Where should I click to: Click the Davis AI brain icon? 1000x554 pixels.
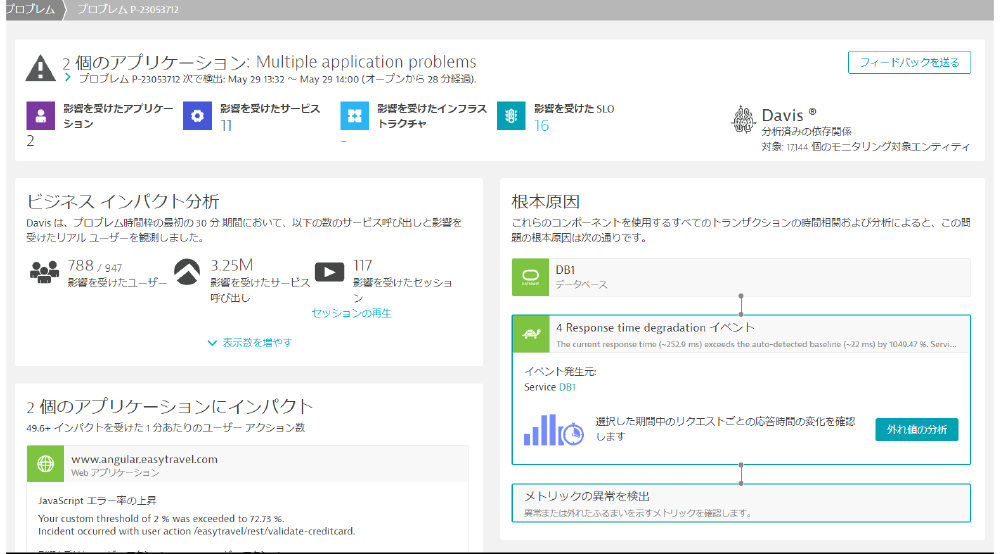[743, 120]
